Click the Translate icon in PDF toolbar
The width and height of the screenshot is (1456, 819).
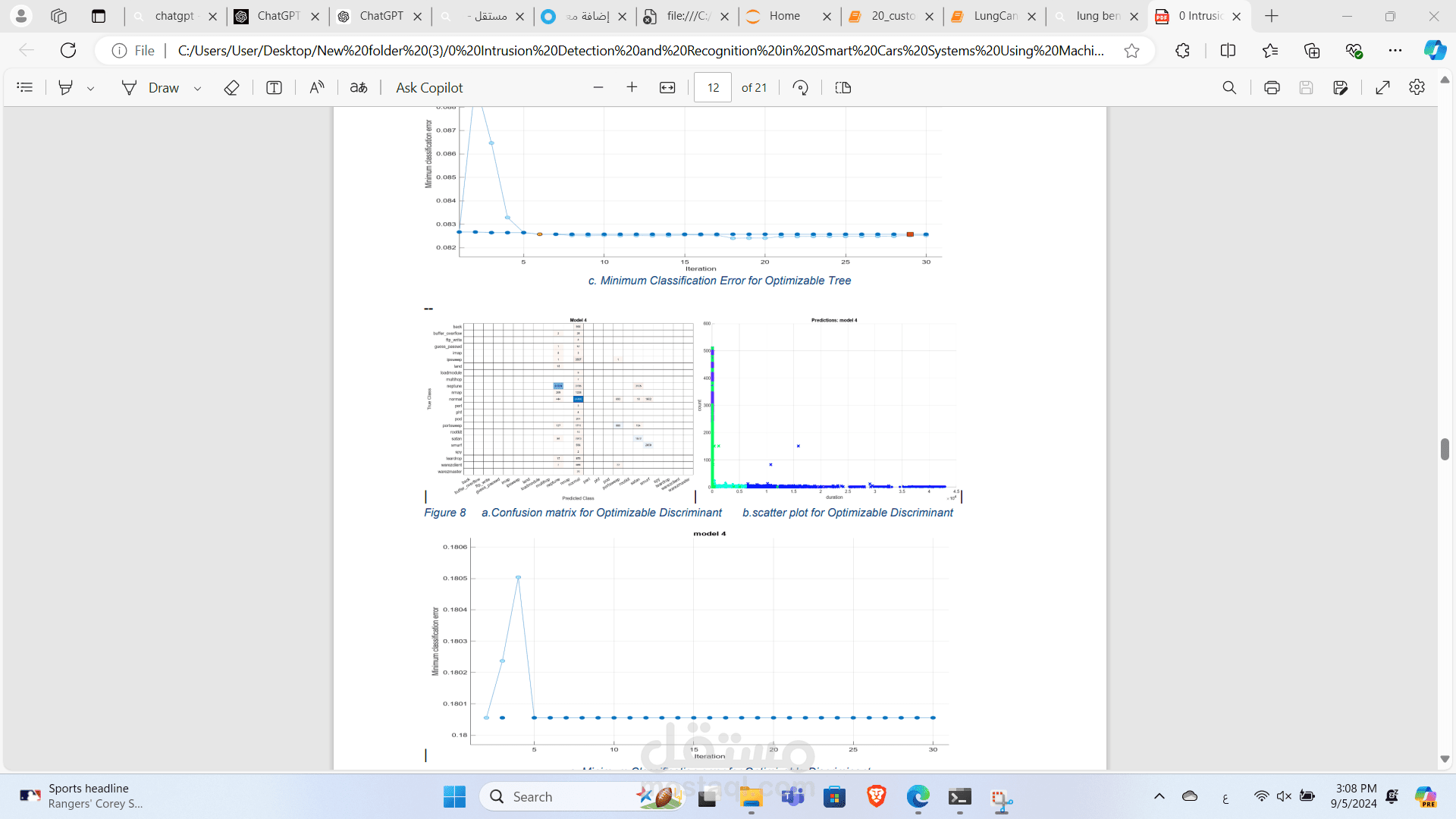click(359, 88)
